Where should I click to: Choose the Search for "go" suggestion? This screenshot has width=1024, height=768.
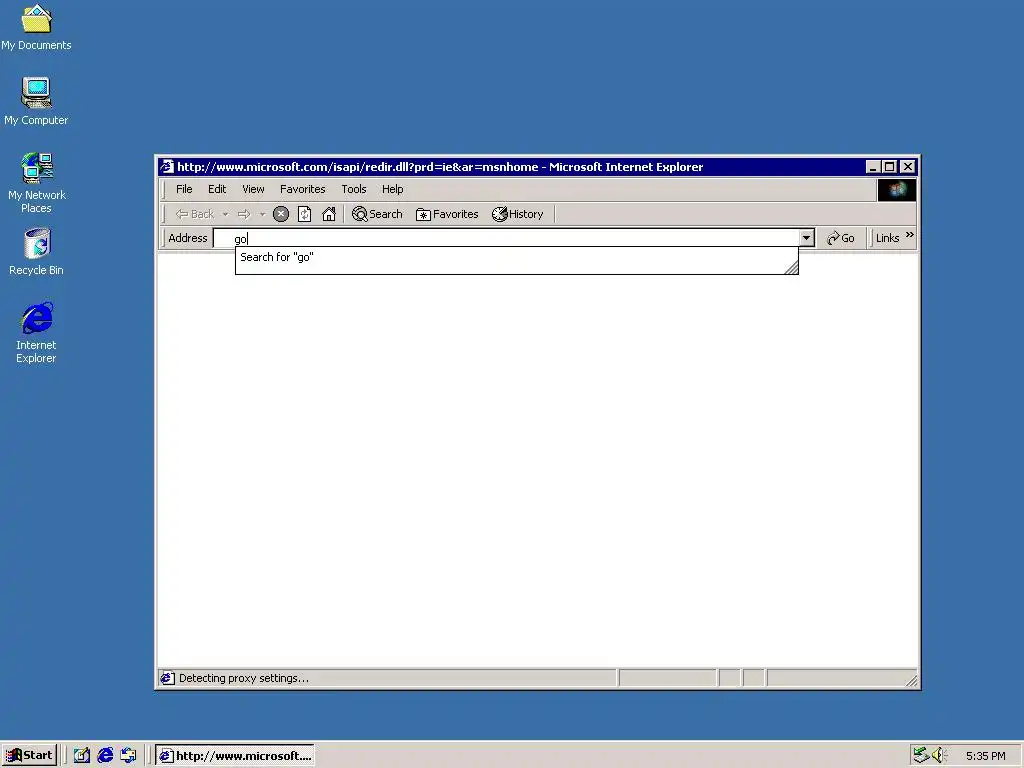[x=277, y=257]
